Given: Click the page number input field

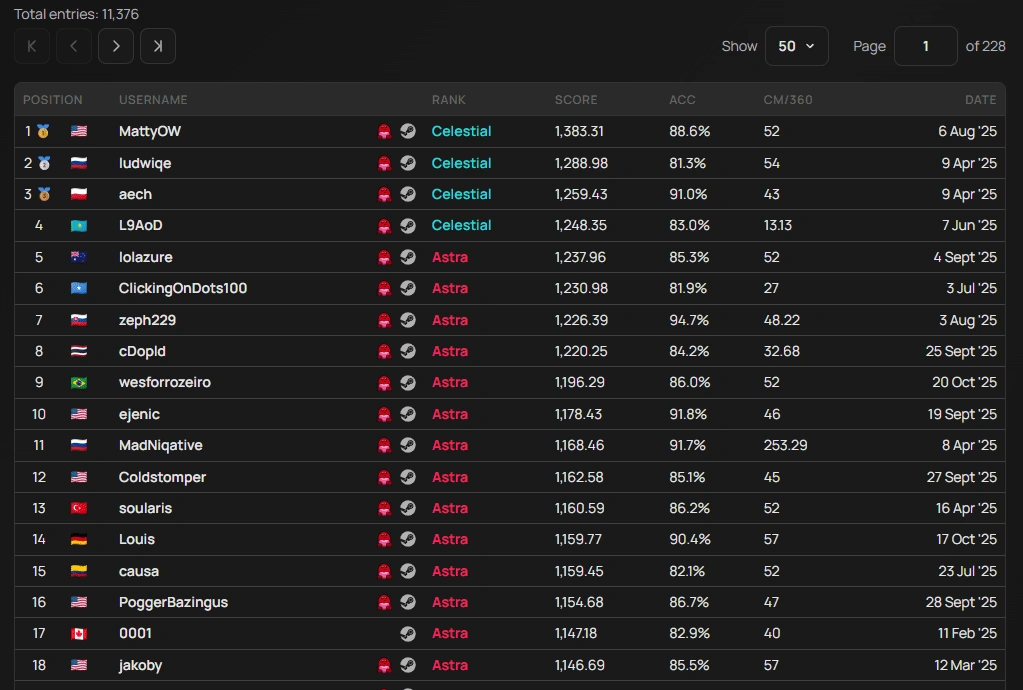Looking at the screenshot, I should pyautogui.click(x=925, y=46).
